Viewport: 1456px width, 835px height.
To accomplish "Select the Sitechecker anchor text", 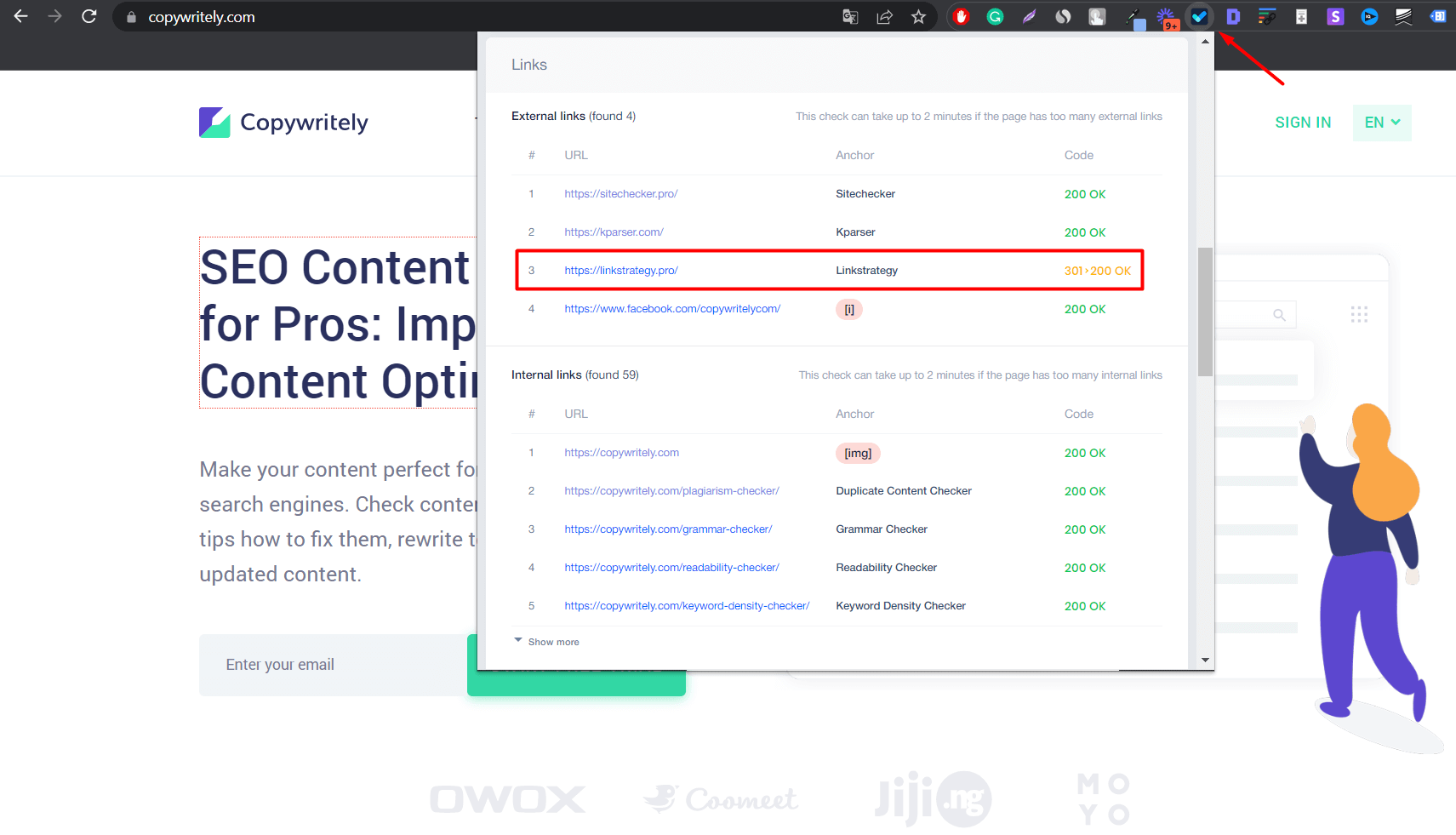I will 865,194.
